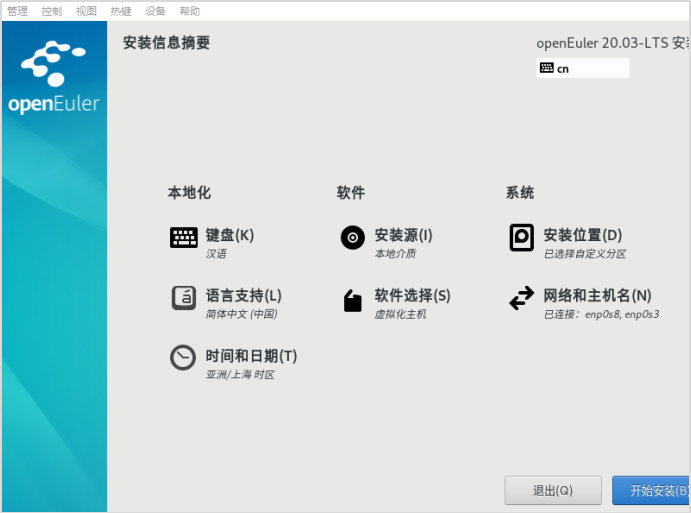Click the 本地介质 status text
The height and width of the screenshot is (513, 691).
coord(395,254)
